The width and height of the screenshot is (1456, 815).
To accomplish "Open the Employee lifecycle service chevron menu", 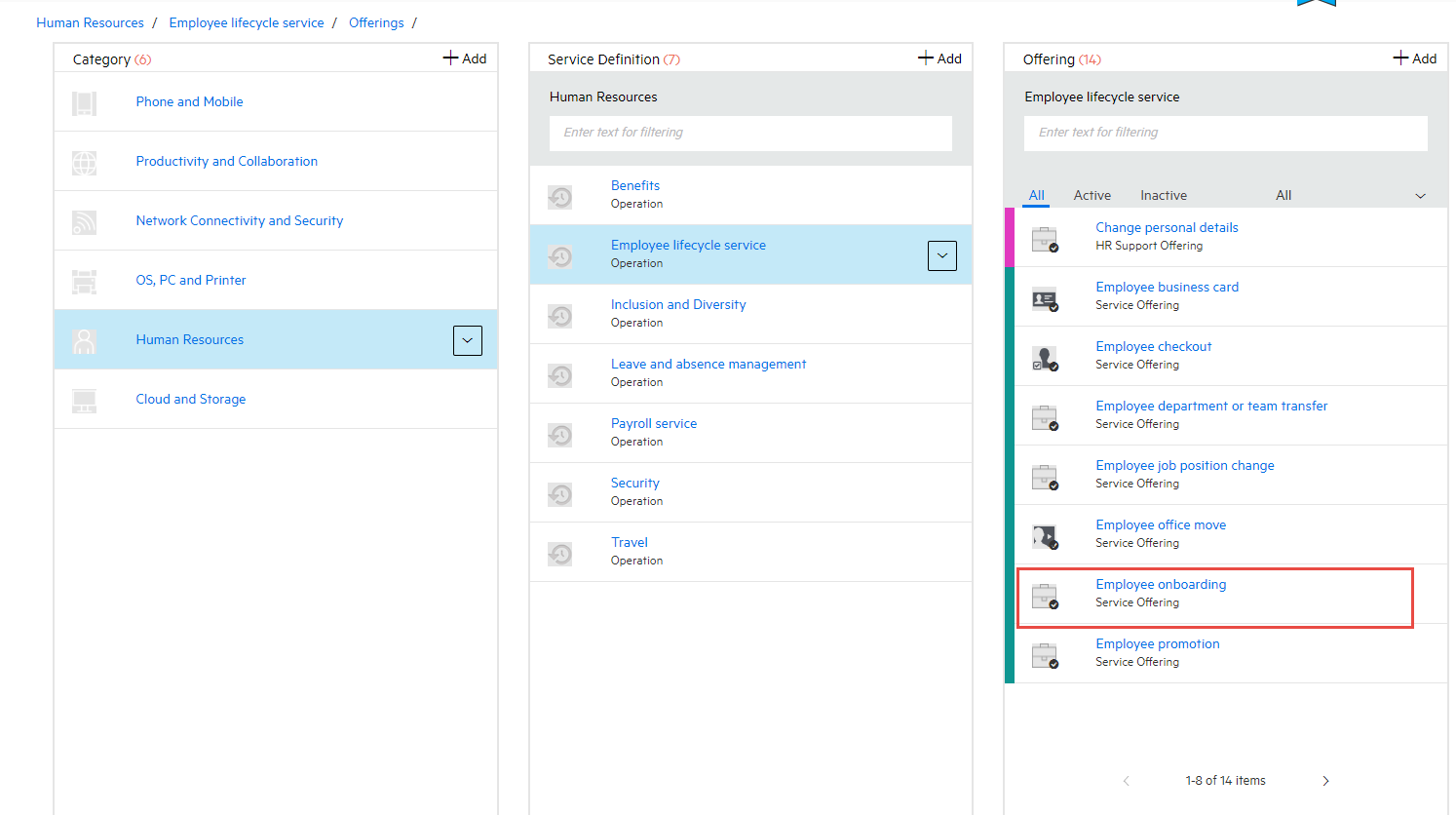I will (941, 255).
